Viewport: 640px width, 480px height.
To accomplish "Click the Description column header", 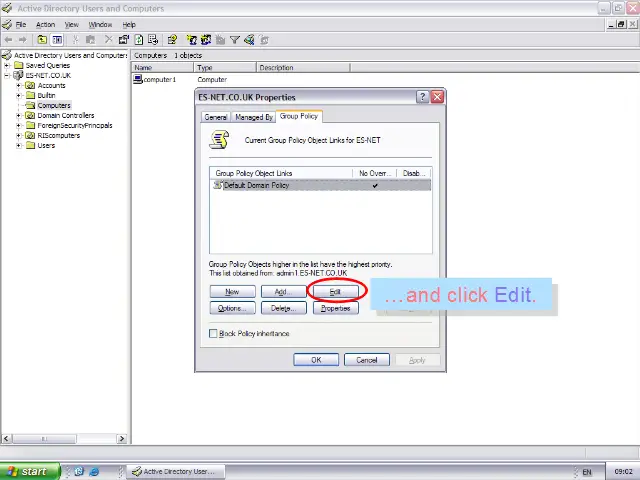I will (303, 67).
